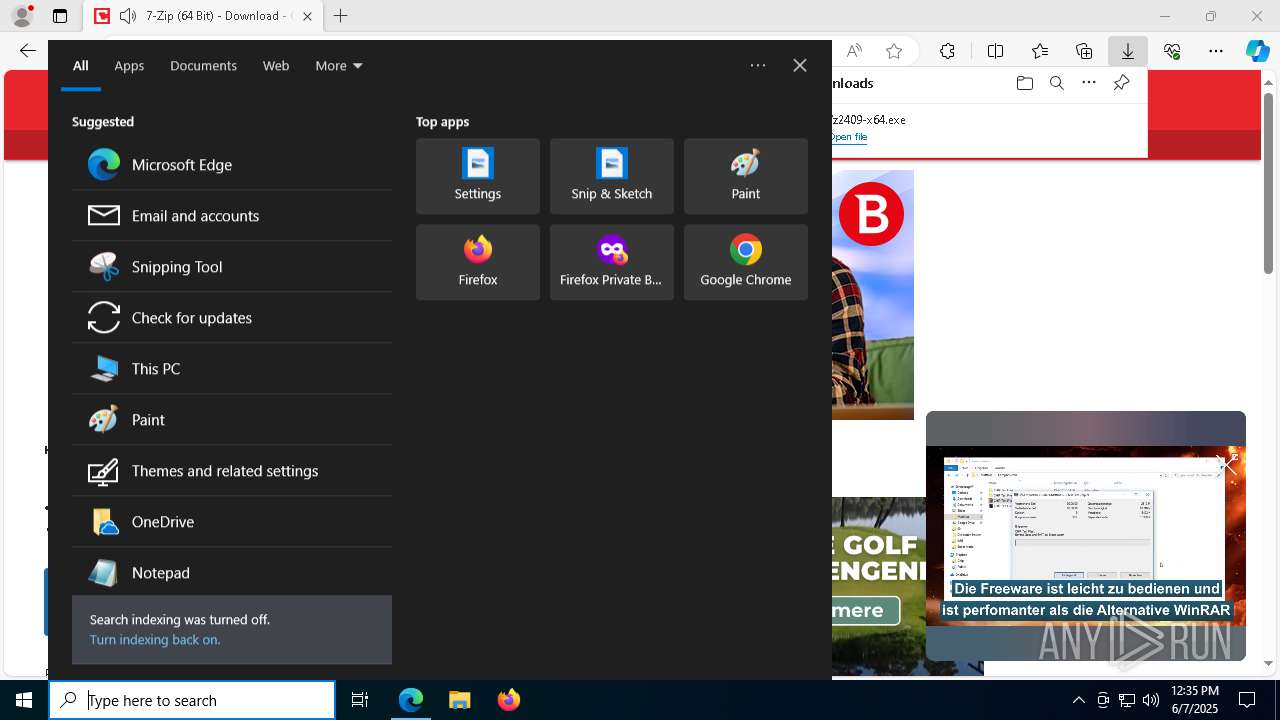Screen dimensions: 1280x720
Task: Open Task View on the taskbar
Action: (x=360, y=700)
